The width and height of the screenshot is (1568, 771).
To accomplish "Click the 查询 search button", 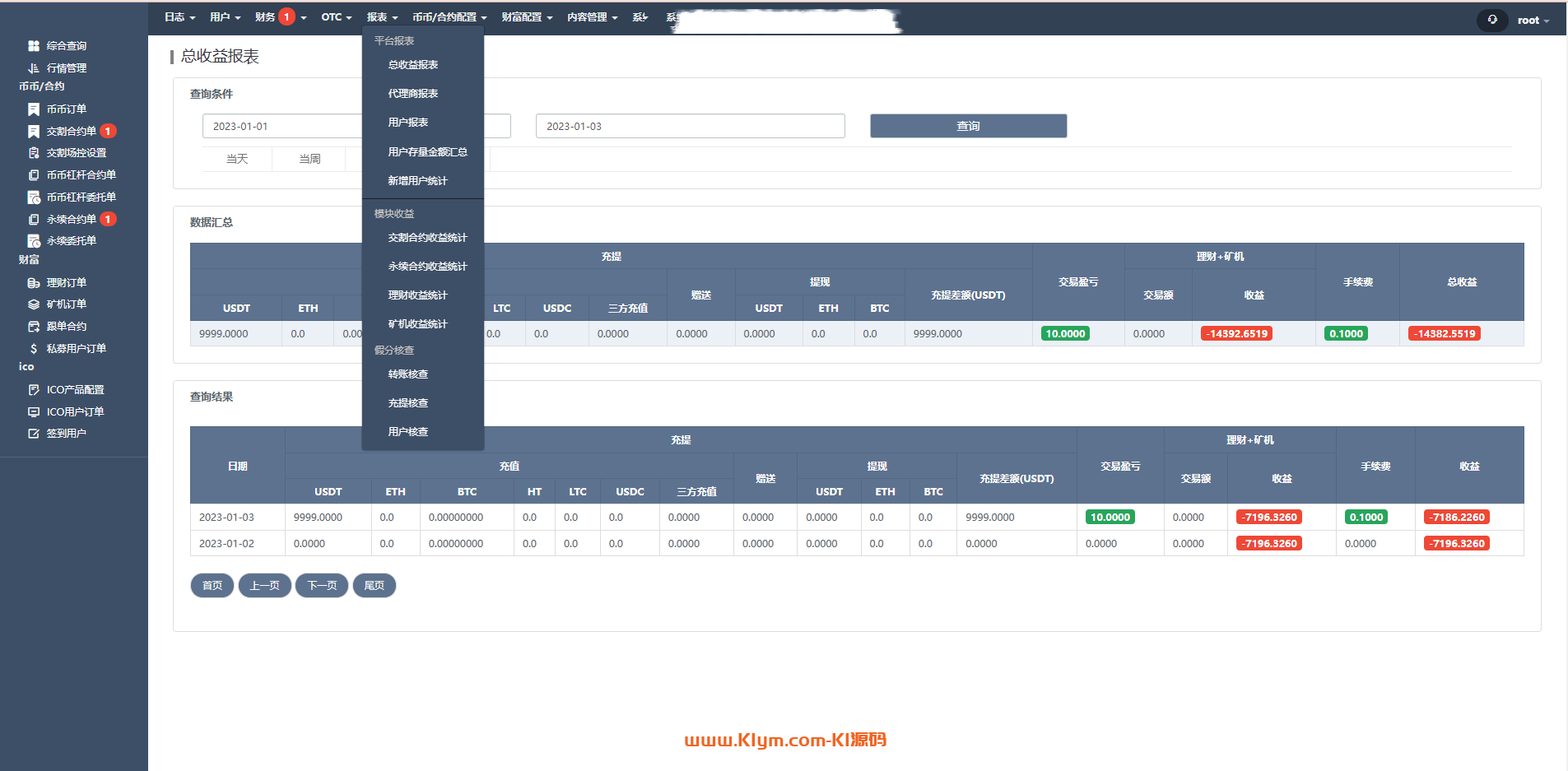I will pyautogui.click(x=968, y=126).
